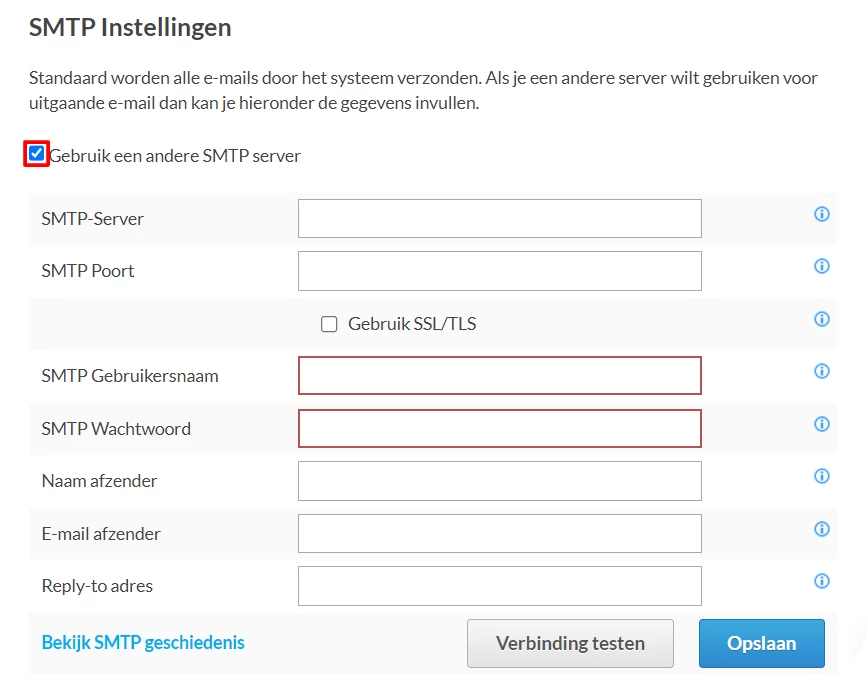
Task: Click info icon for Naam afzender
Action: (822, 476)
